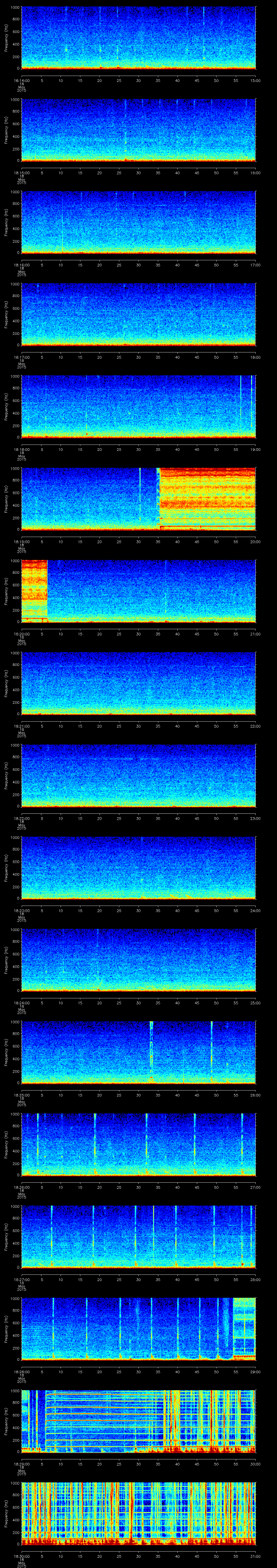
Task: Click the 18:30:00 start time label
Action: (21, 1556)
